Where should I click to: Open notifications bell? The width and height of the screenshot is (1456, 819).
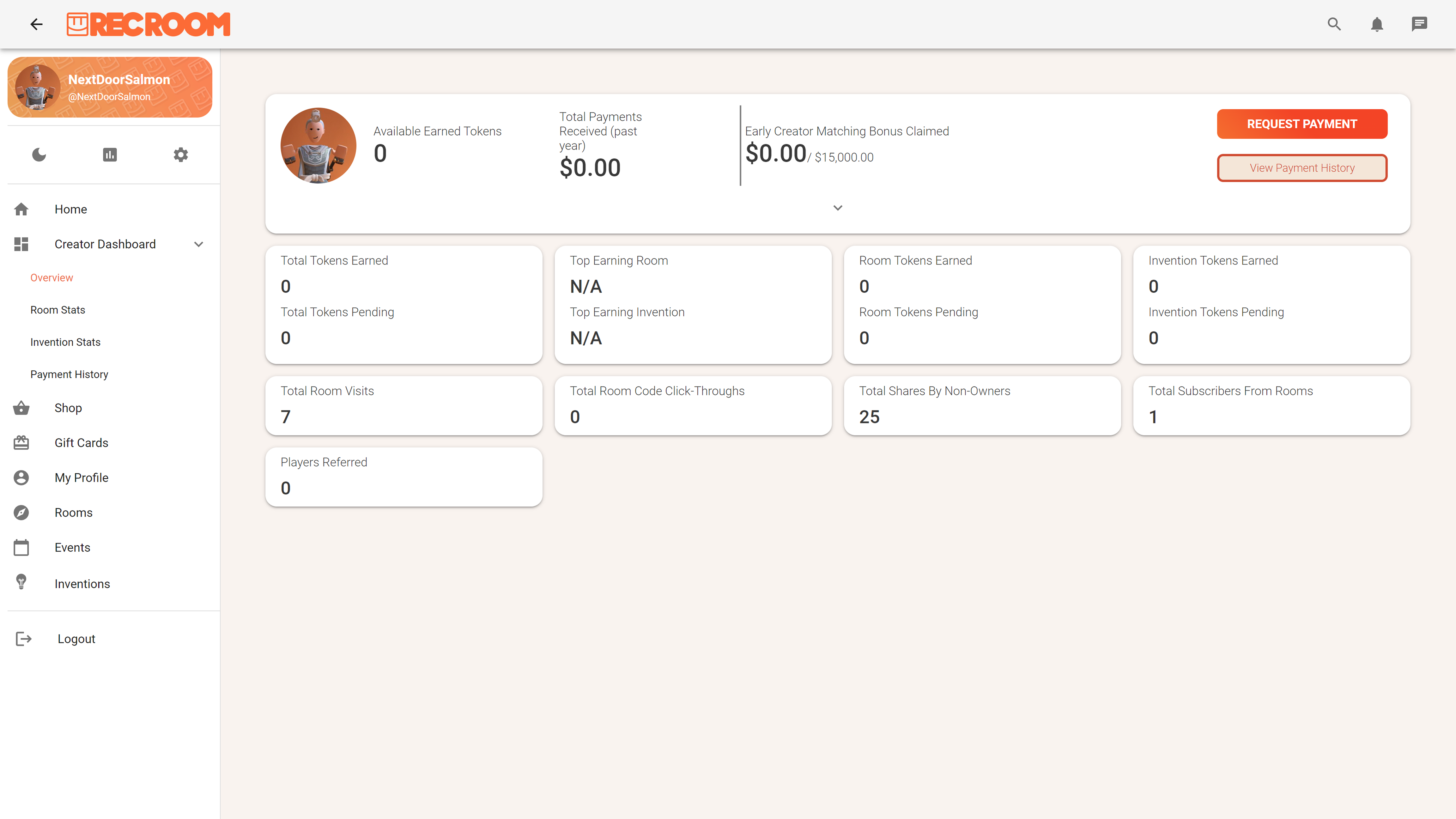click(x=1377, y=24)
